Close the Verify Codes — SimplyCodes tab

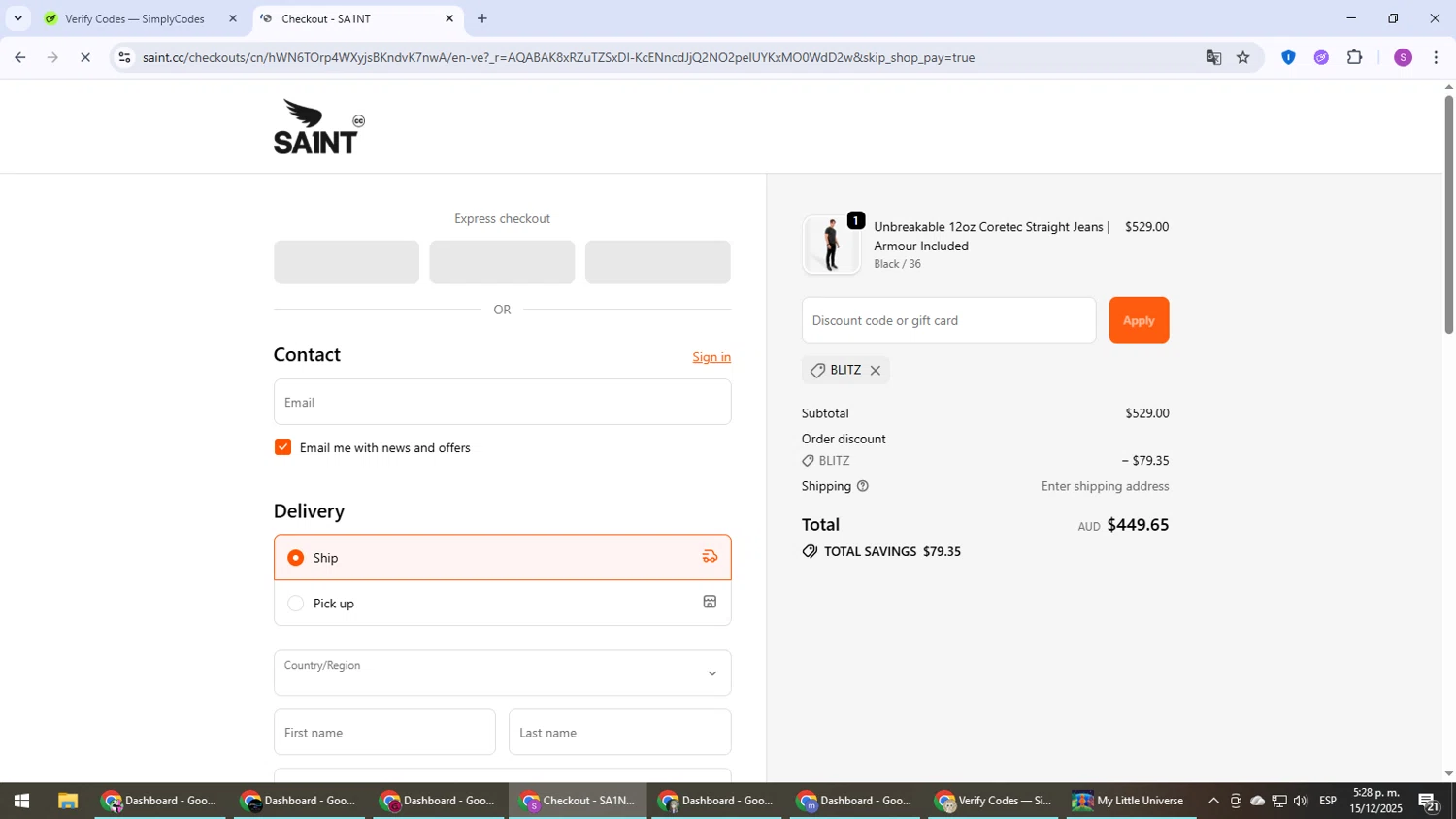233,18
